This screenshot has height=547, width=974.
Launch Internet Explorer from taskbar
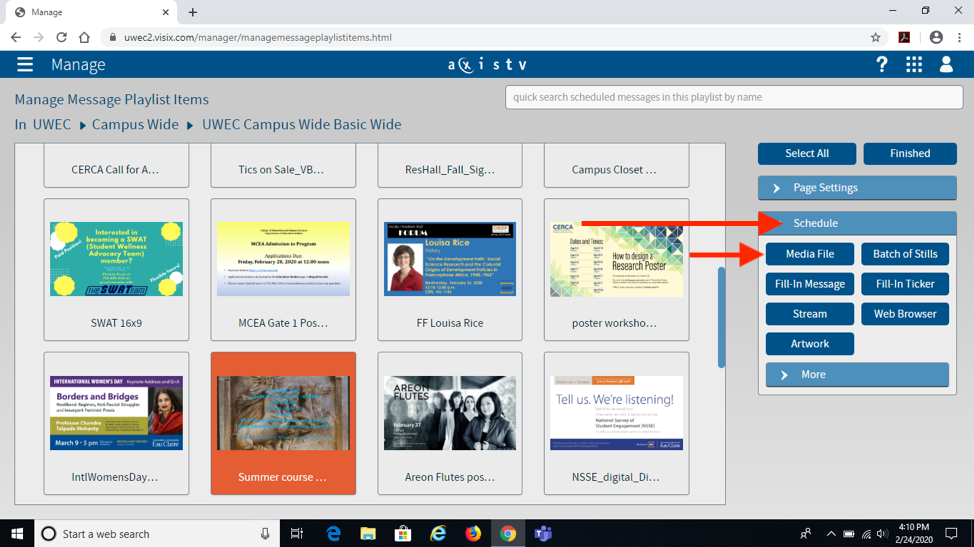(438, 533)
